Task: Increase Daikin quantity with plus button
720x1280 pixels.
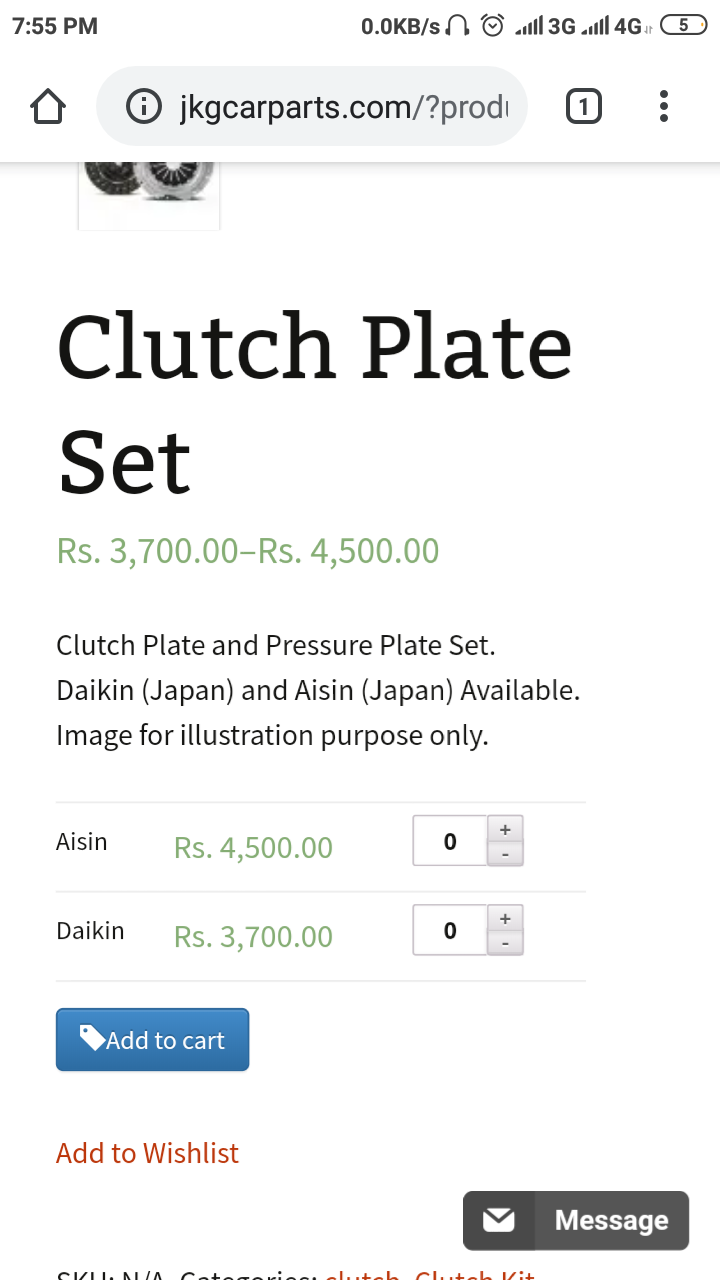Action: tap(505, 918)
